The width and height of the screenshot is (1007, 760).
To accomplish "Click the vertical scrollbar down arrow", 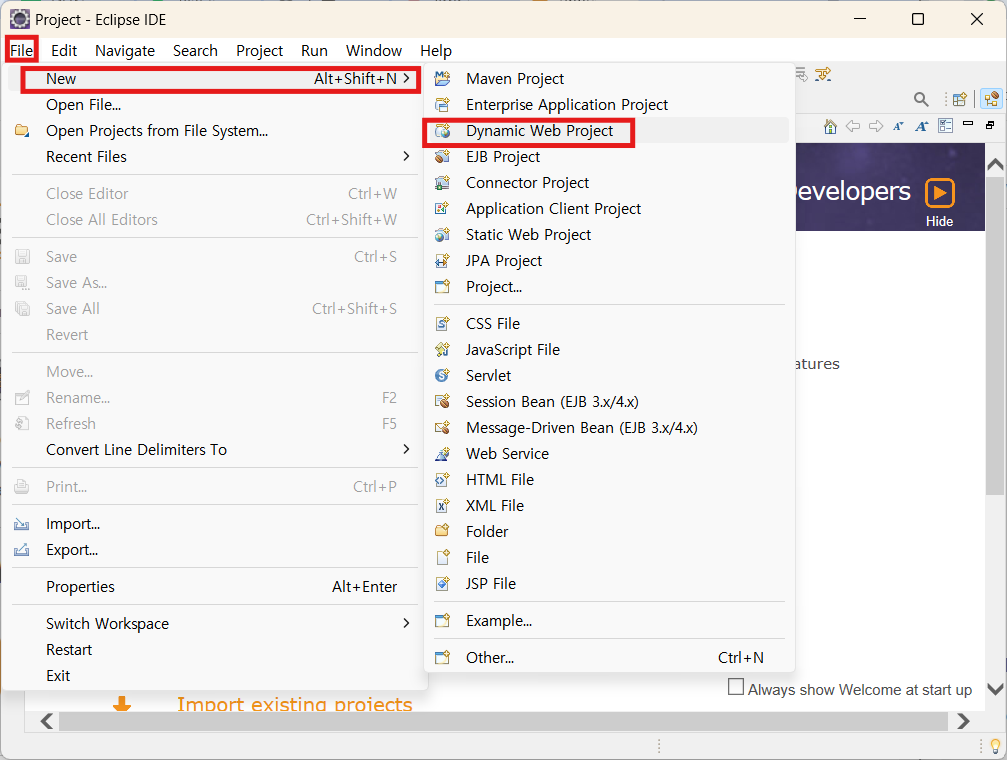I will (x=995, y=689).
